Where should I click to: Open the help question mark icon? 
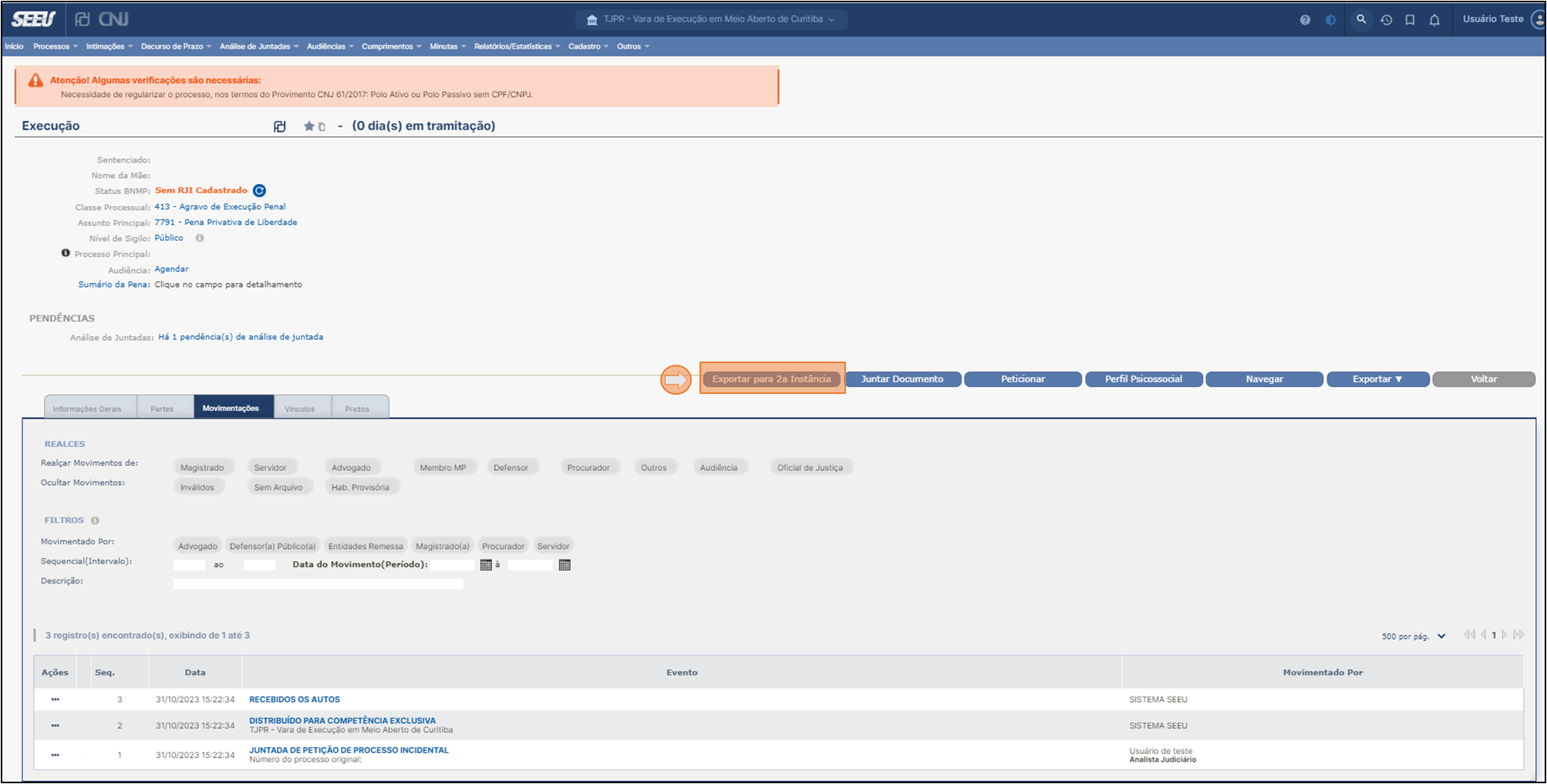(x=1305, y=20)
